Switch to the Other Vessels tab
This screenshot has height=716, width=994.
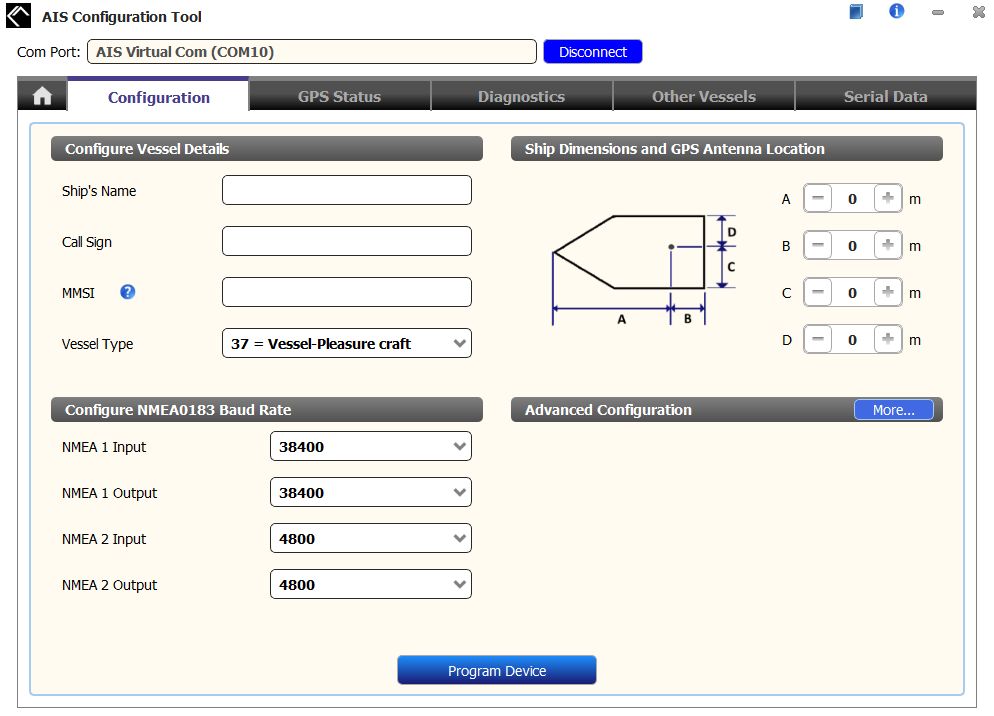click(703, 96)
